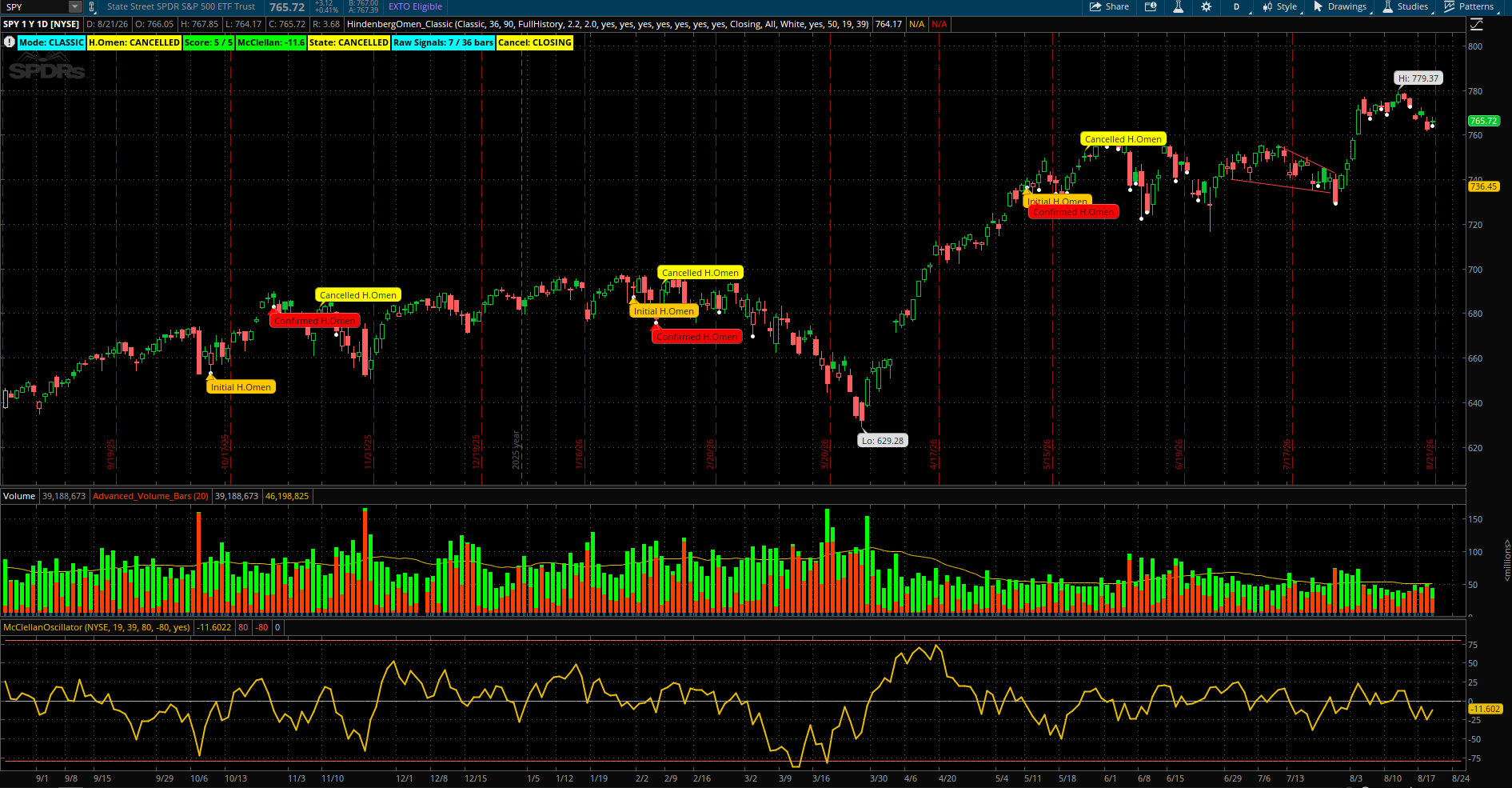Click the 'State Street SPDR S&P 500 ETF Trust' name
1512x788 pixels.
click(181, 6)
